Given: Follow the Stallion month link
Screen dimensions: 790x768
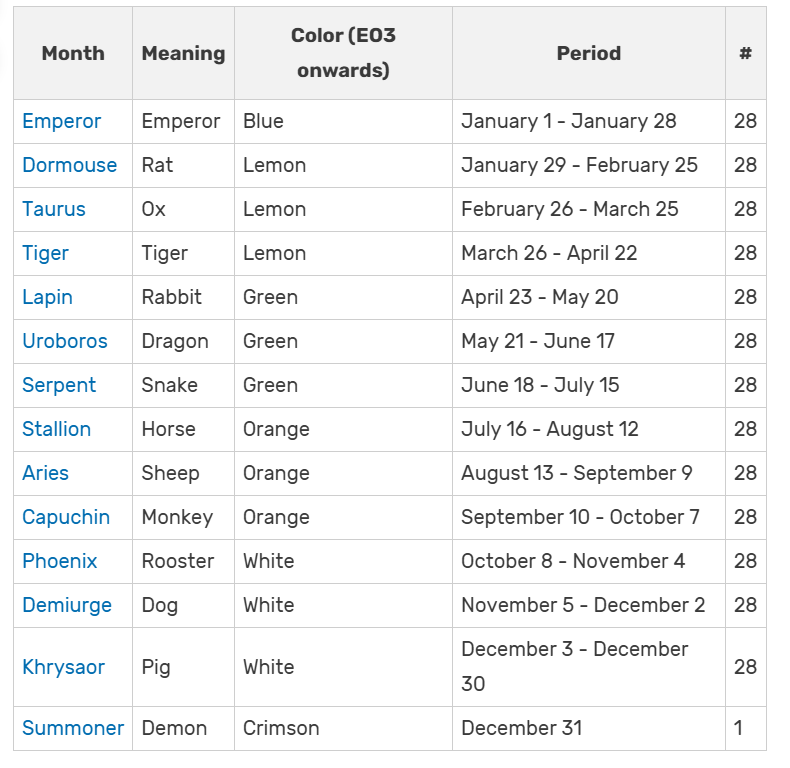Looking at the screenshot, I should coord(56,429).
